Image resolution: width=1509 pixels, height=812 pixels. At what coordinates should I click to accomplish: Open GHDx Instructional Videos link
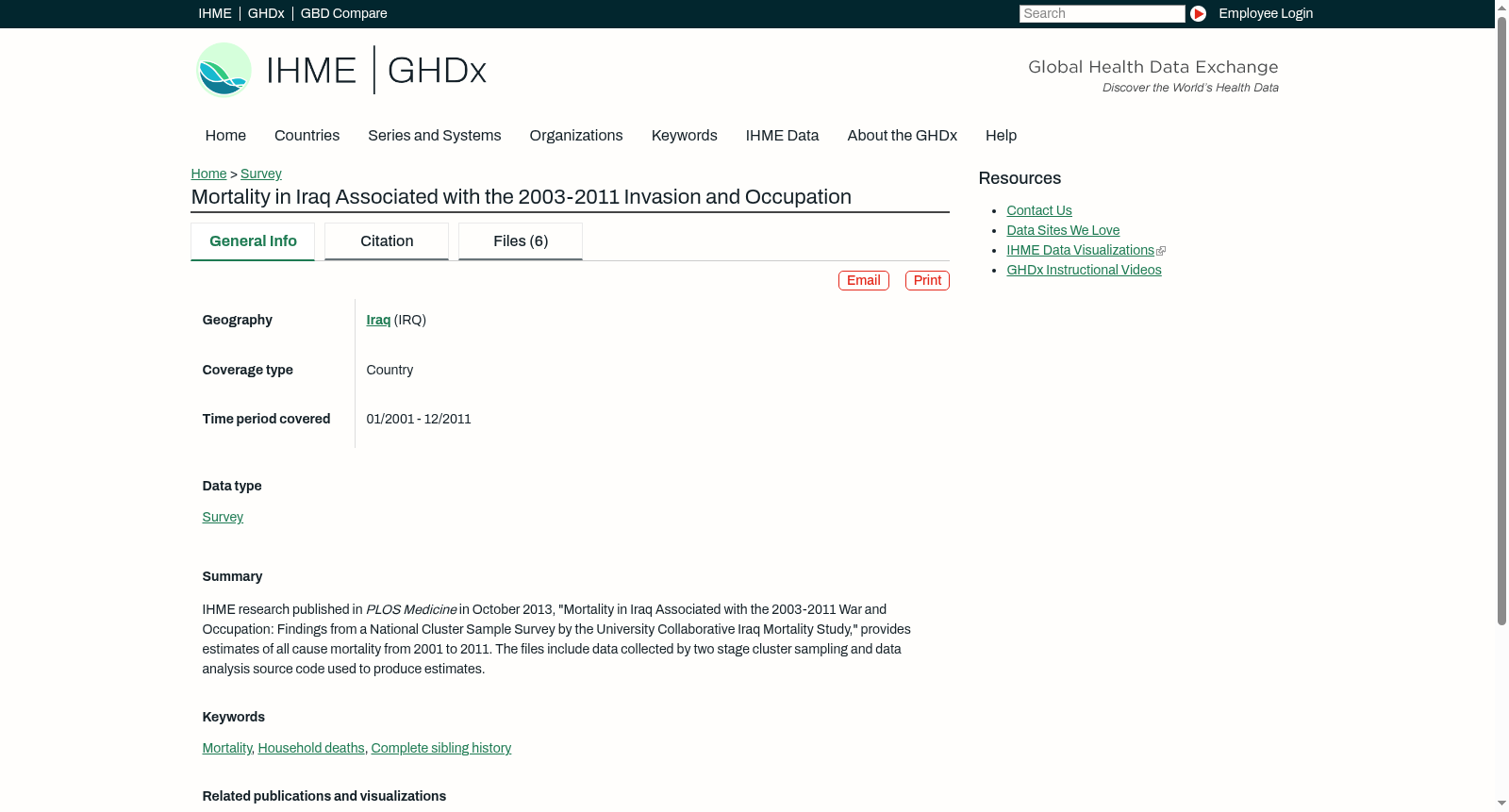click(1084, 271)
